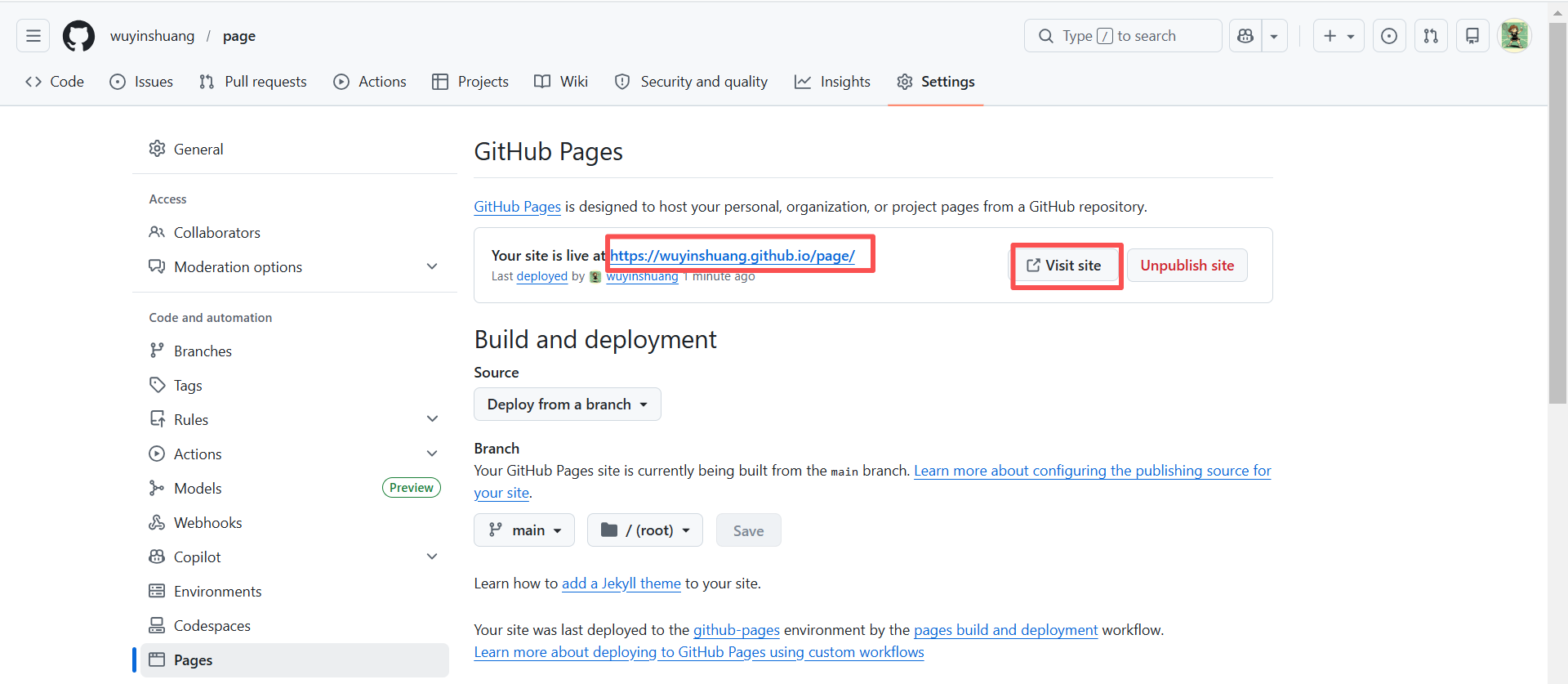
Task: Click the user avatar profile picture
Action: coord(1514,36)
